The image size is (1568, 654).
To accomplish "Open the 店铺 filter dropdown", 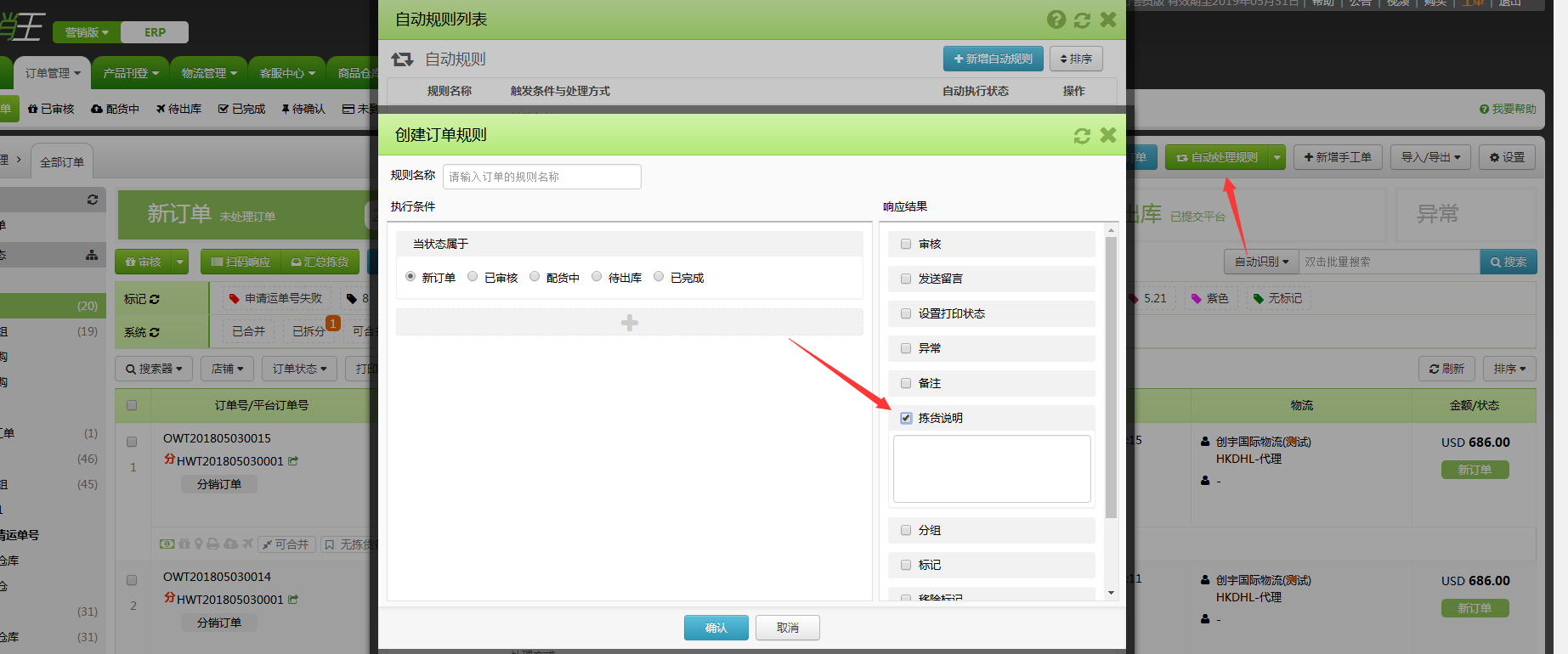I will click(227, 369).
